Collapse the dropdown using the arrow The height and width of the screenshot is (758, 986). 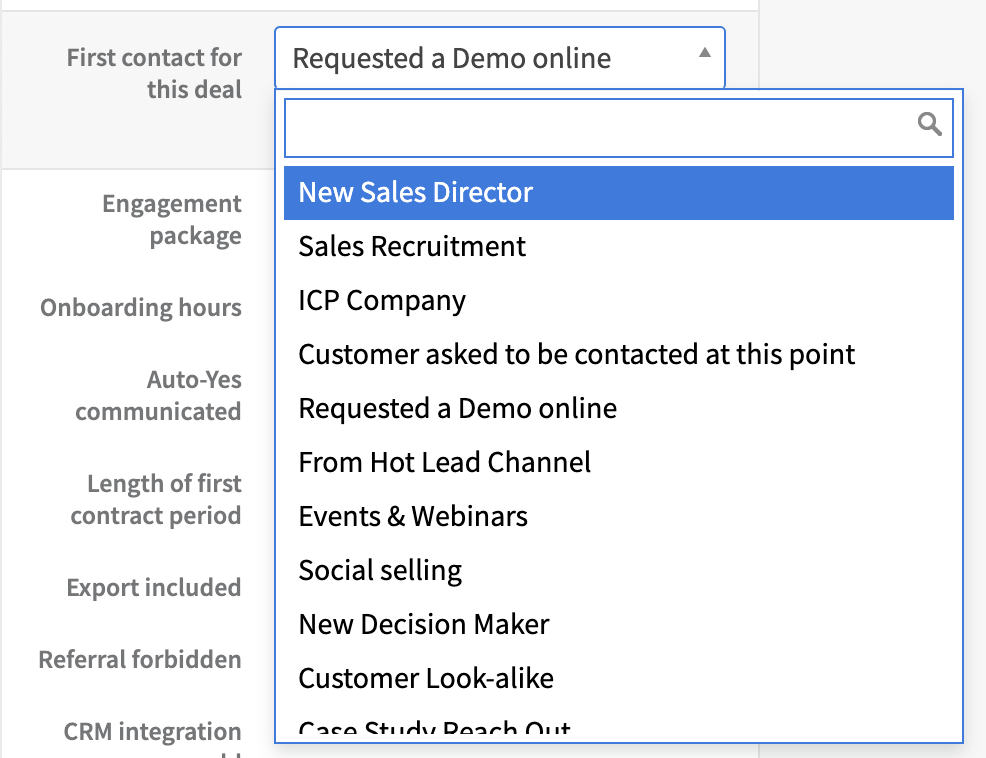(x=705, y=53)
